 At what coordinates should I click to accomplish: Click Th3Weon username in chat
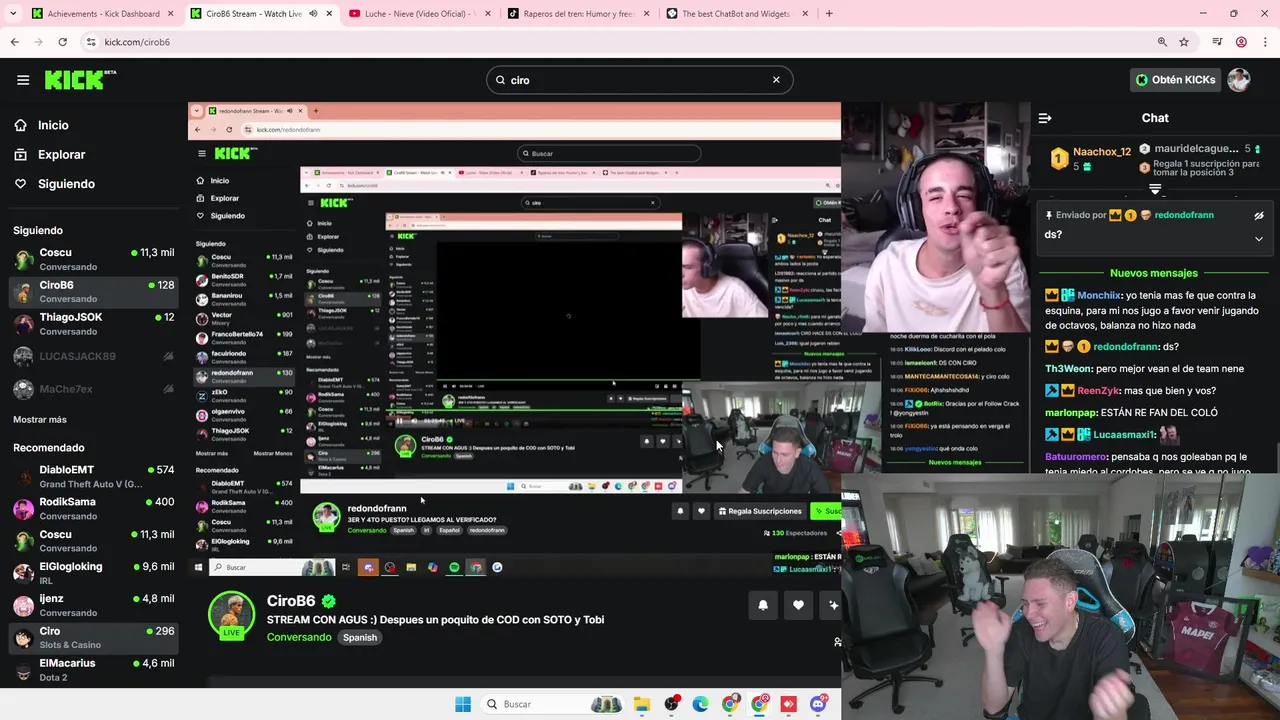[x=1068, y=368]
